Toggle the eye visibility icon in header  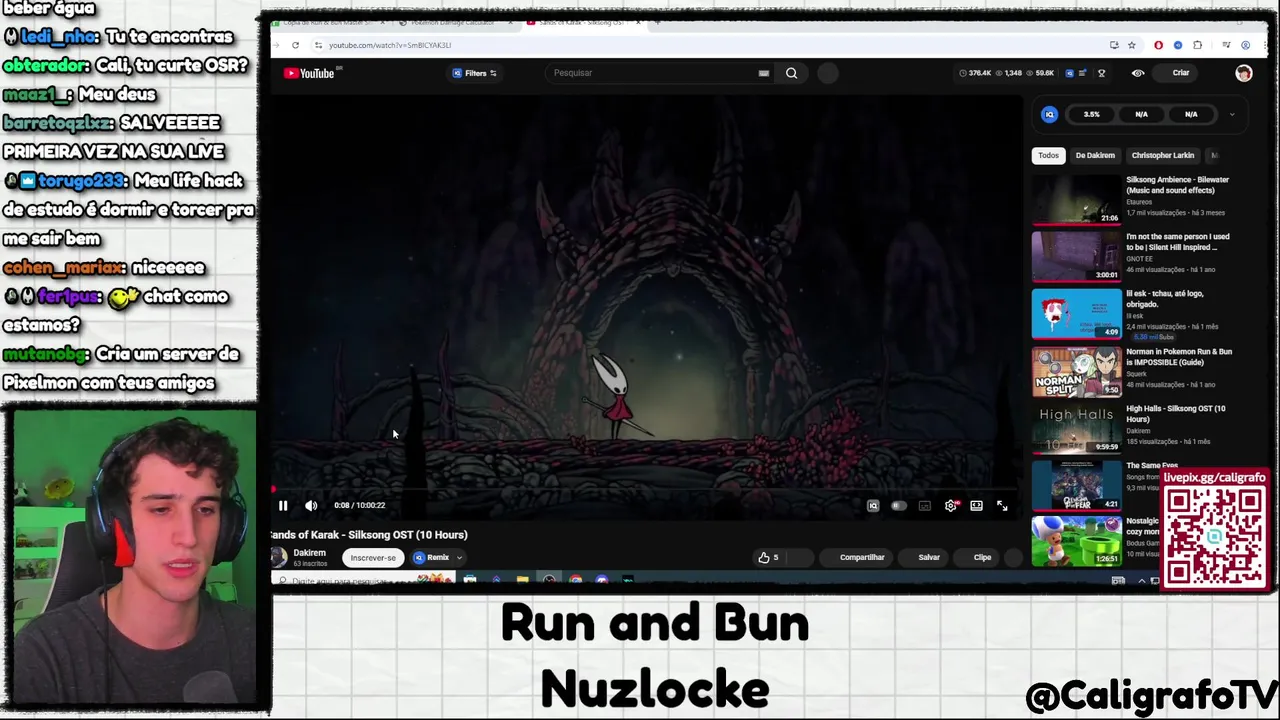pyautogui.click(x=1138, y=73)
